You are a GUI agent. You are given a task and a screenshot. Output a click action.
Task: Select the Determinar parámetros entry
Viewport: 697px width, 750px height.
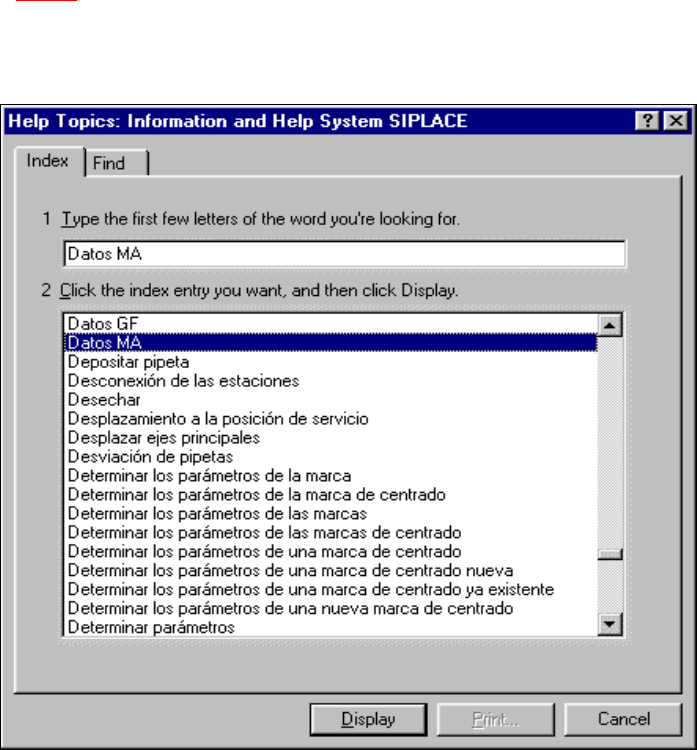click(x=331, y=627)
